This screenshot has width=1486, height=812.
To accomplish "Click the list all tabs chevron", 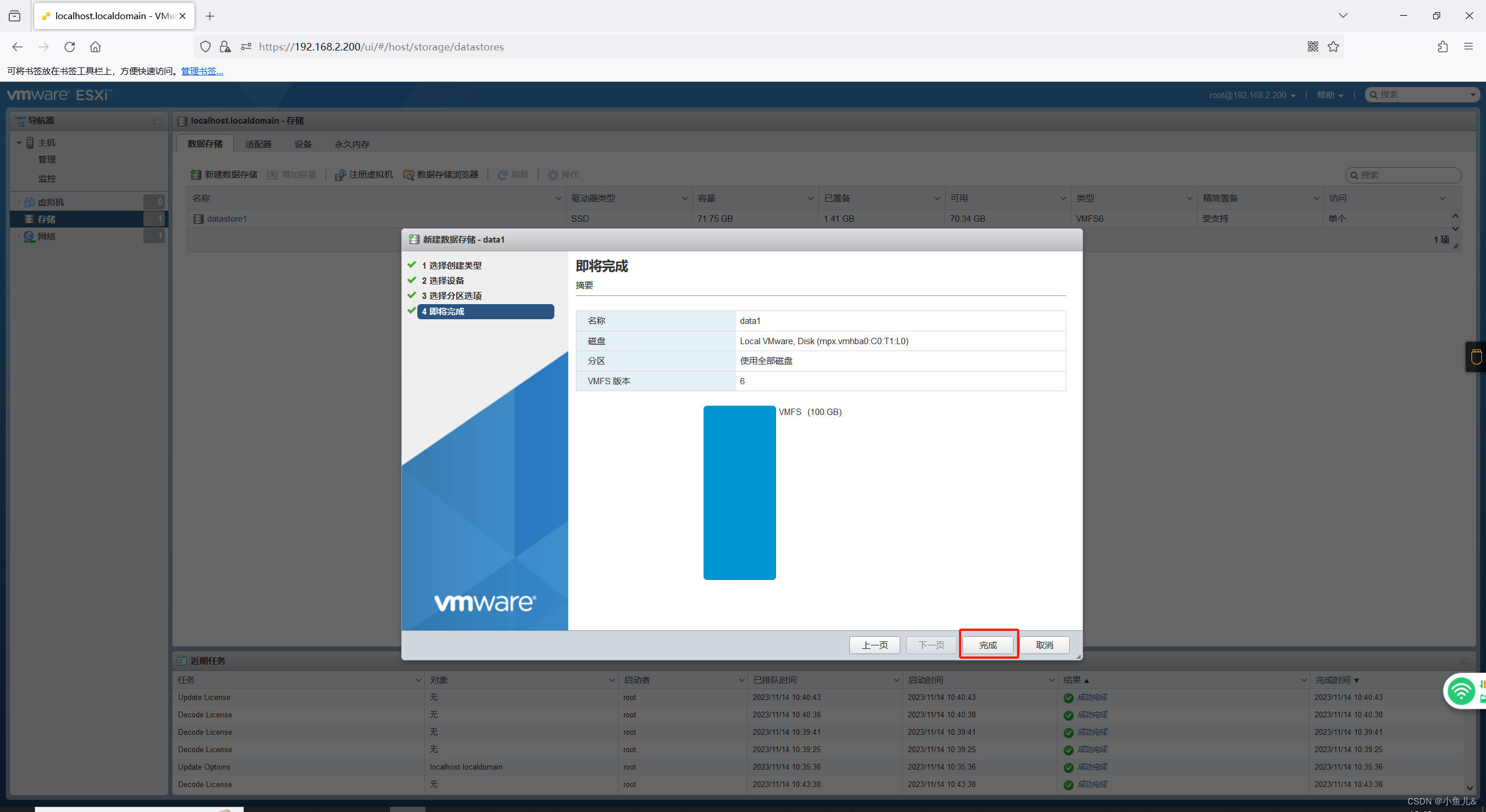I will coord(1343,16).
